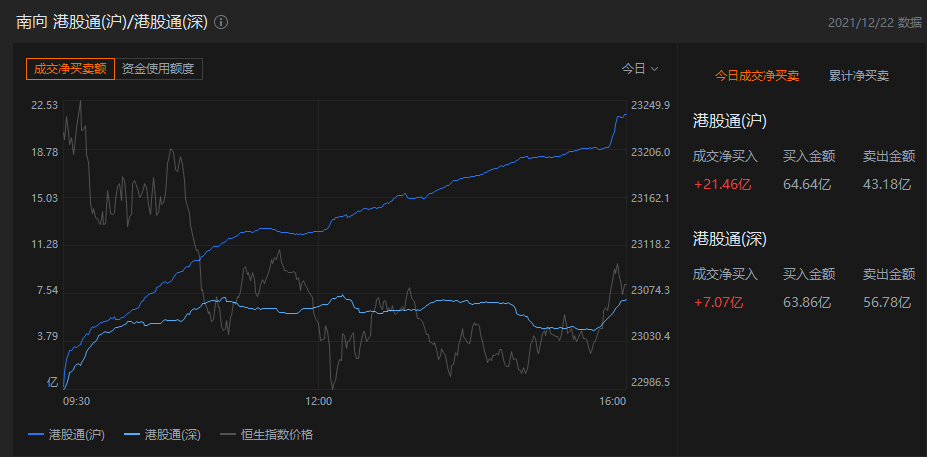Click left axis value 3.79

click(x=46, y=336)
